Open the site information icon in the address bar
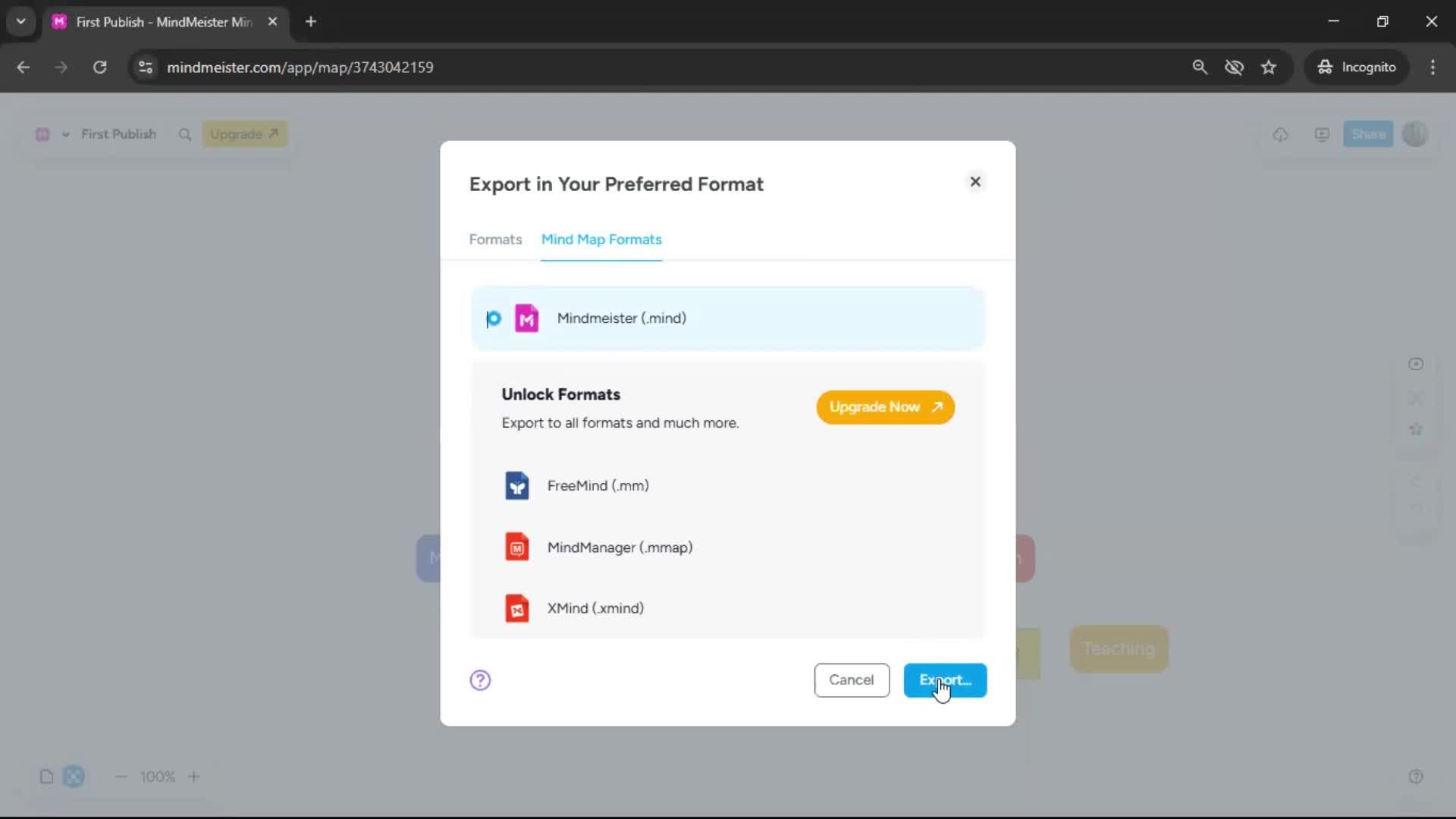Screen dimensions: 1456x819 146,67
